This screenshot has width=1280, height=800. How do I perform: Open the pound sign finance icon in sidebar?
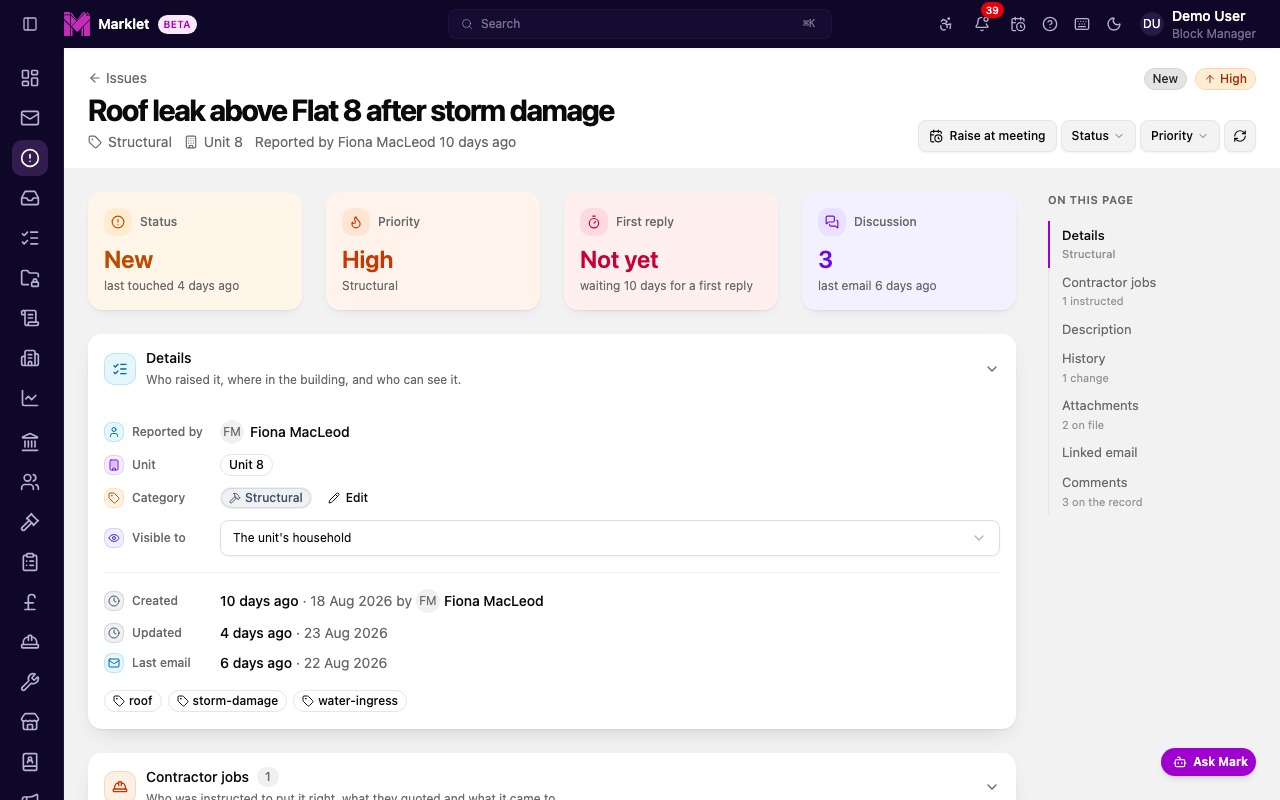pos(30,602)
